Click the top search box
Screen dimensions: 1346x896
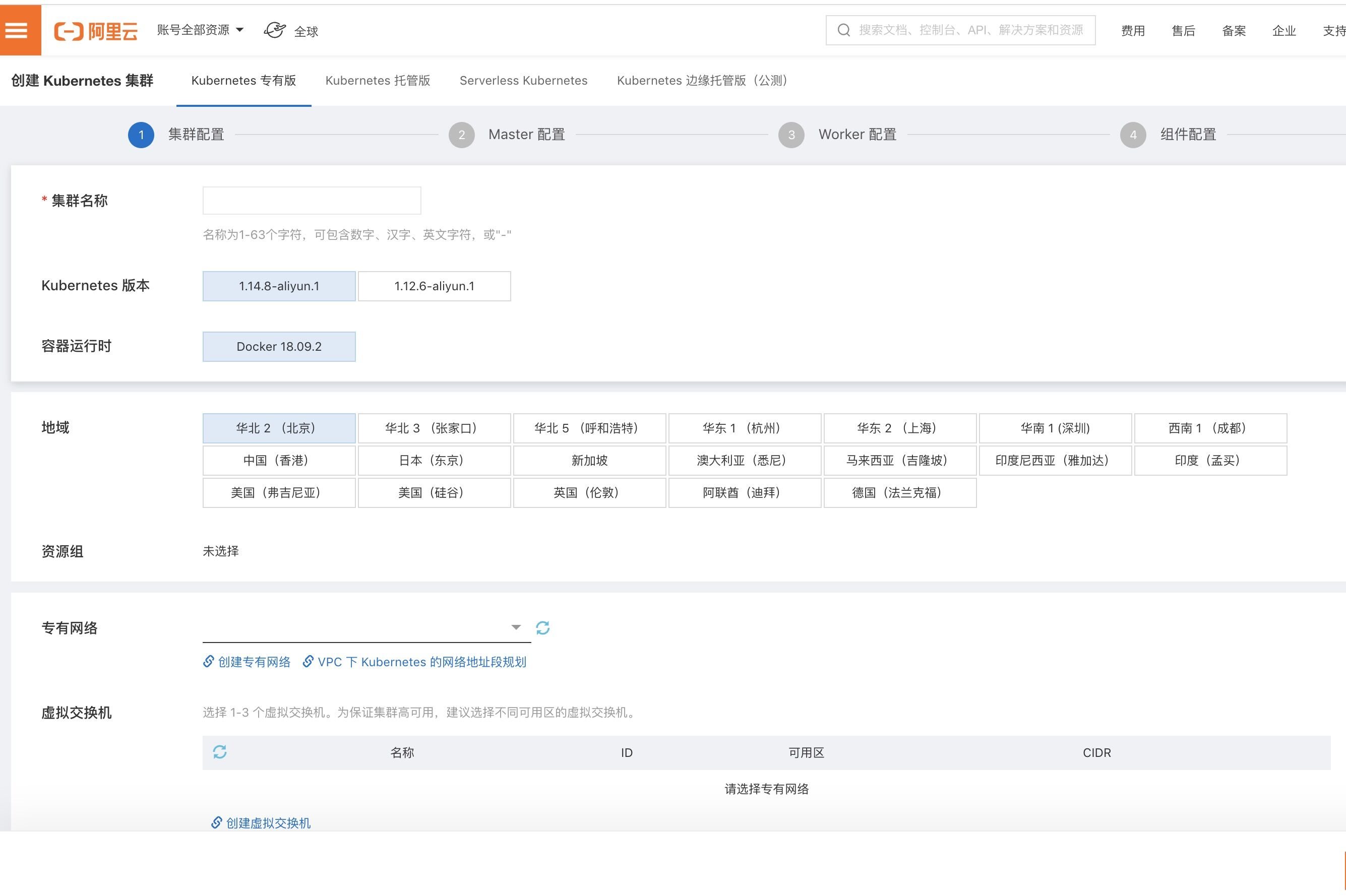click(960, 30)
